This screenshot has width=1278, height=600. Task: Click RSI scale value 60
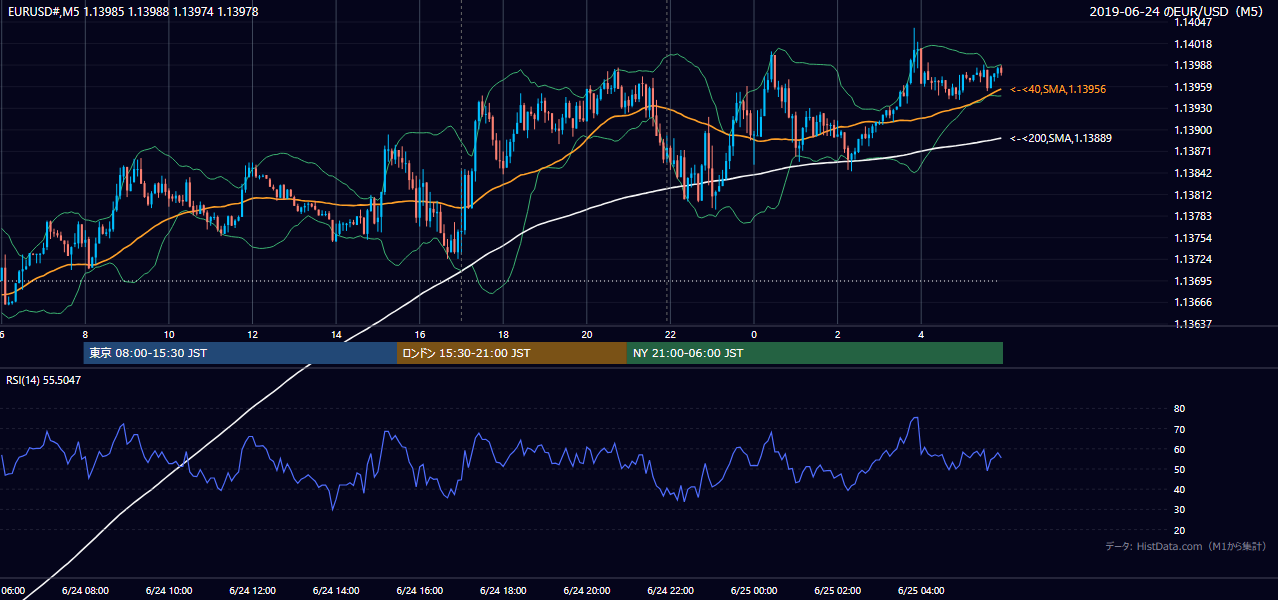pos(1179,449)
